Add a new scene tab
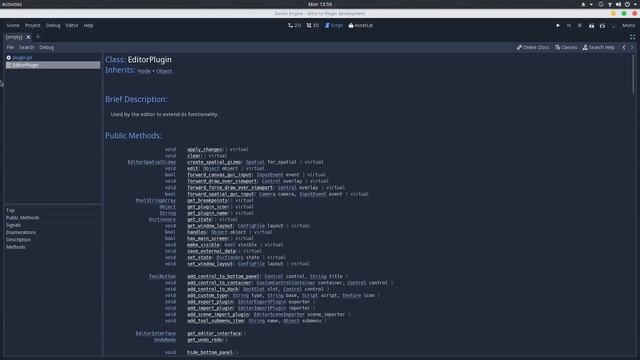Image resolution: width=640 pixels, height=360 pixels. point(38,37)
